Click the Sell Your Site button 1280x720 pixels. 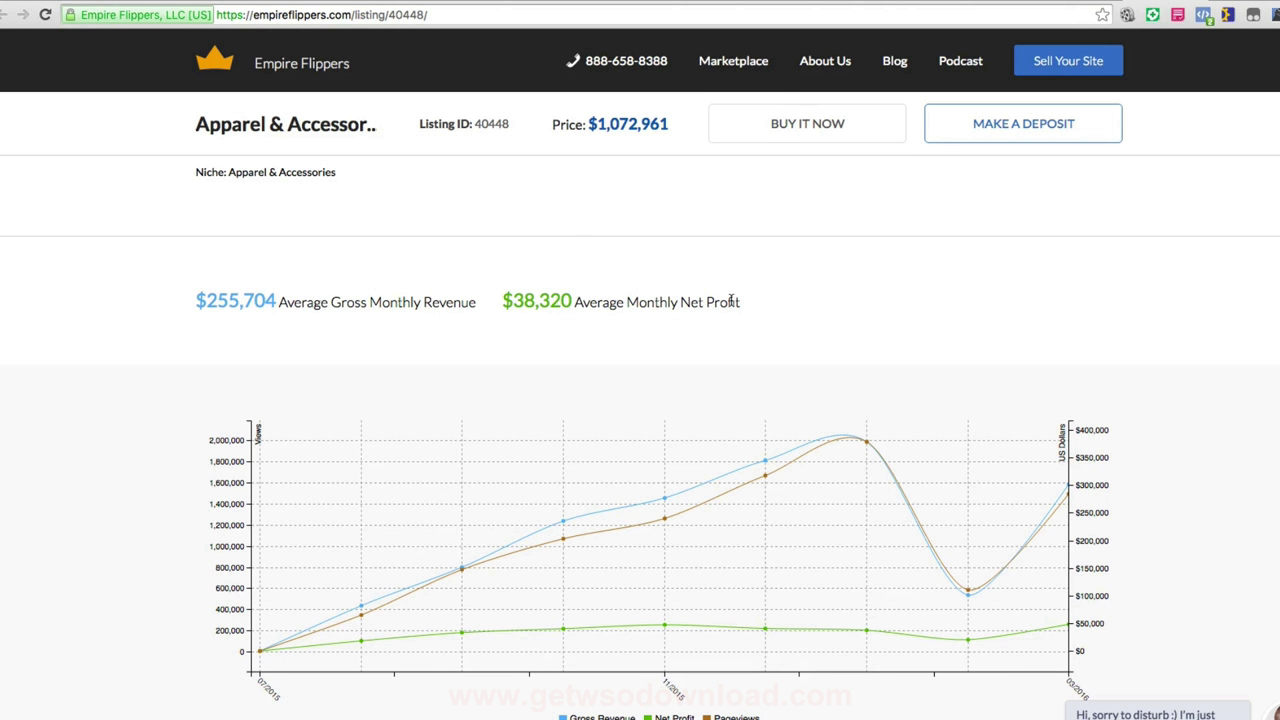pos(1068,61)
